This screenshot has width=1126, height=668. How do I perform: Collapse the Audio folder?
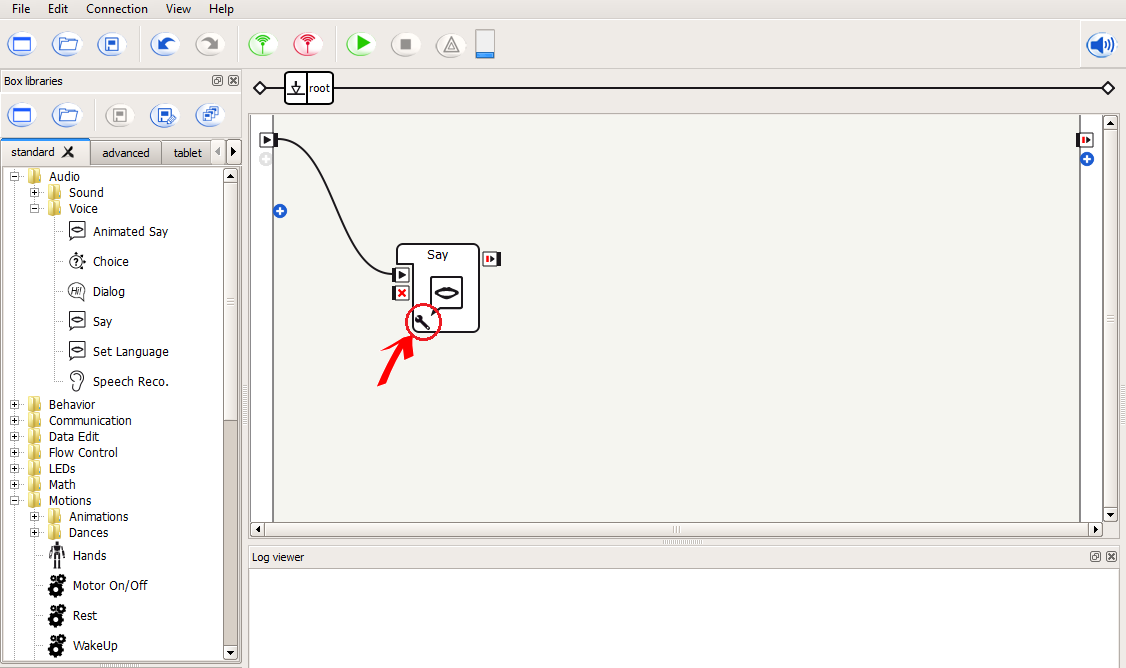point(15,177)
